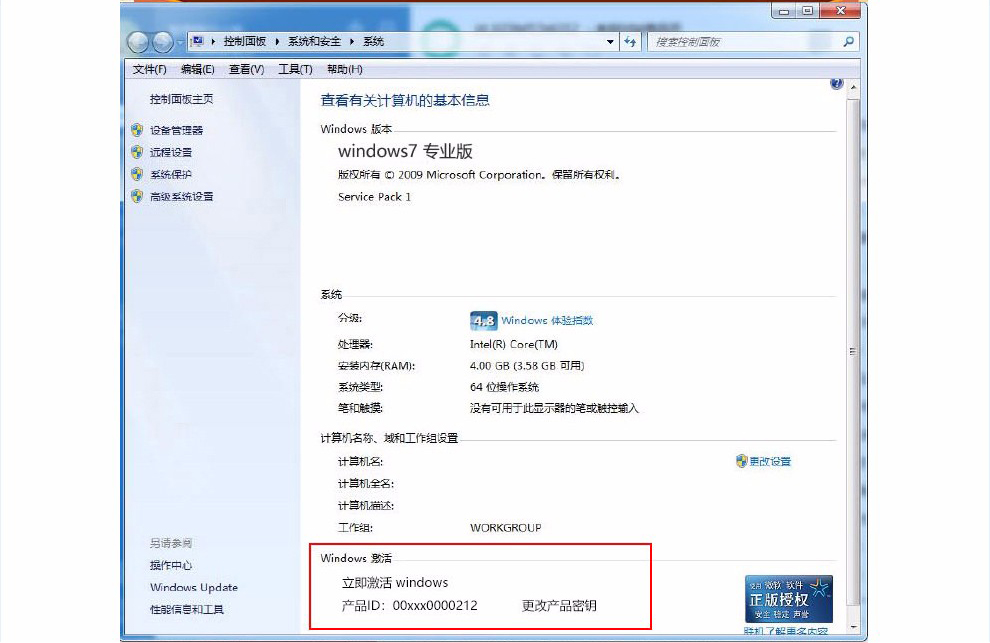Click the heading 查看有关计算机的基本信息

(405, 100)
